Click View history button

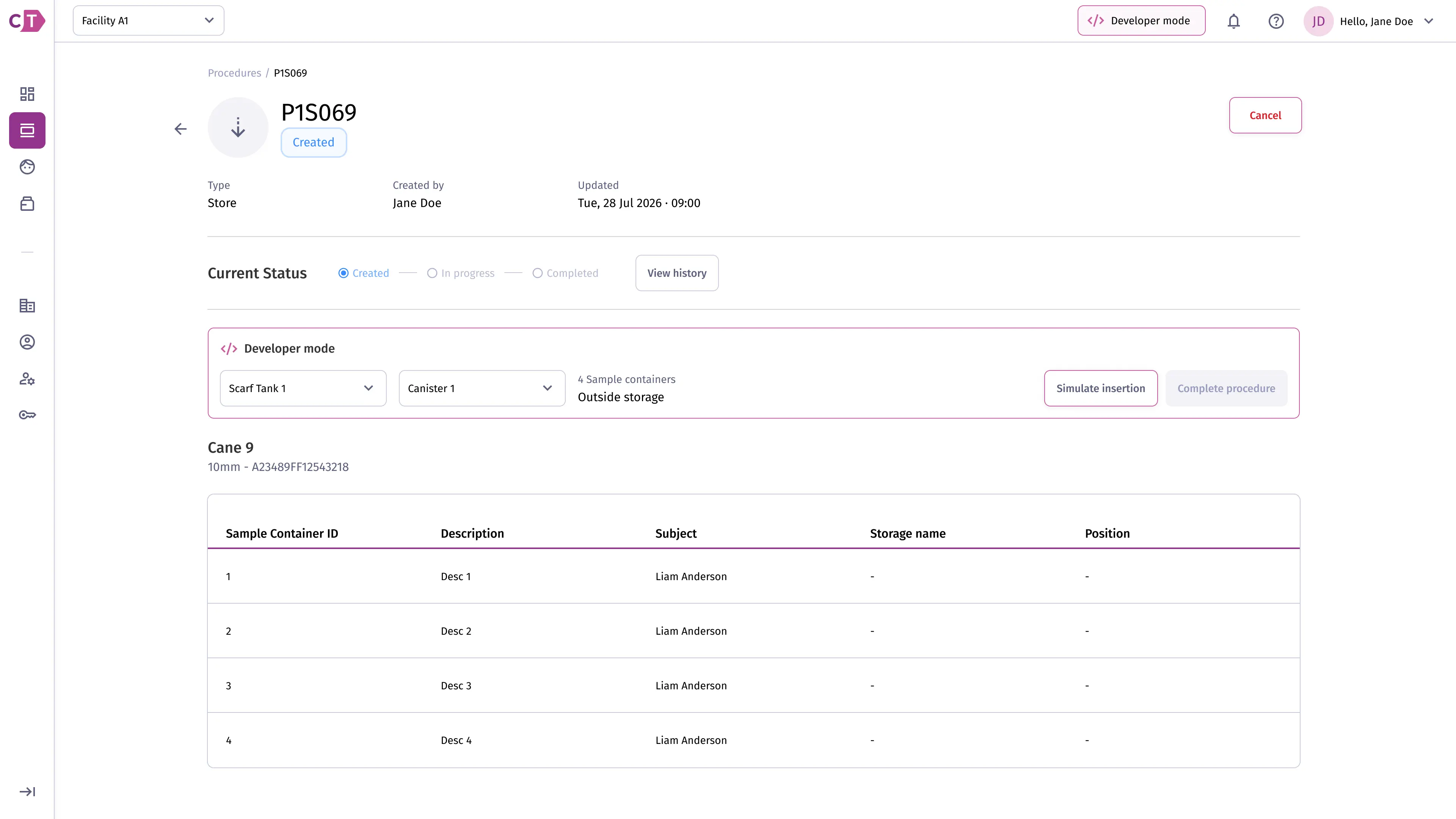coord(676,273)
